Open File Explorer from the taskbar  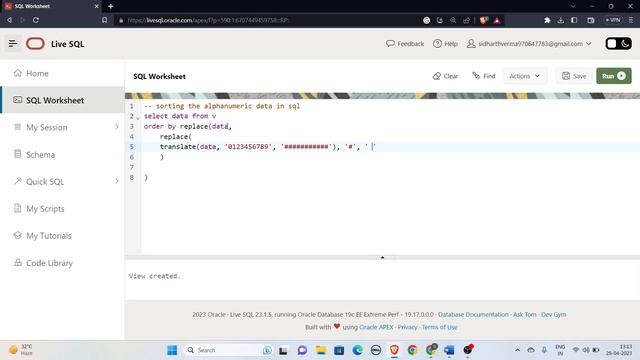point(321,350)
